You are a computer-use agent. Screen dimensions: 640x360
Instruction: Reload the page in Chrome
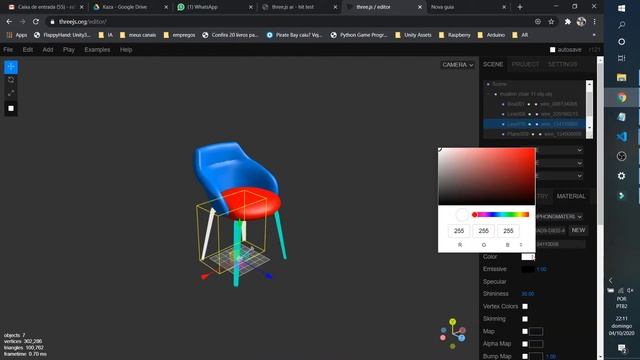tap(36, 22)
